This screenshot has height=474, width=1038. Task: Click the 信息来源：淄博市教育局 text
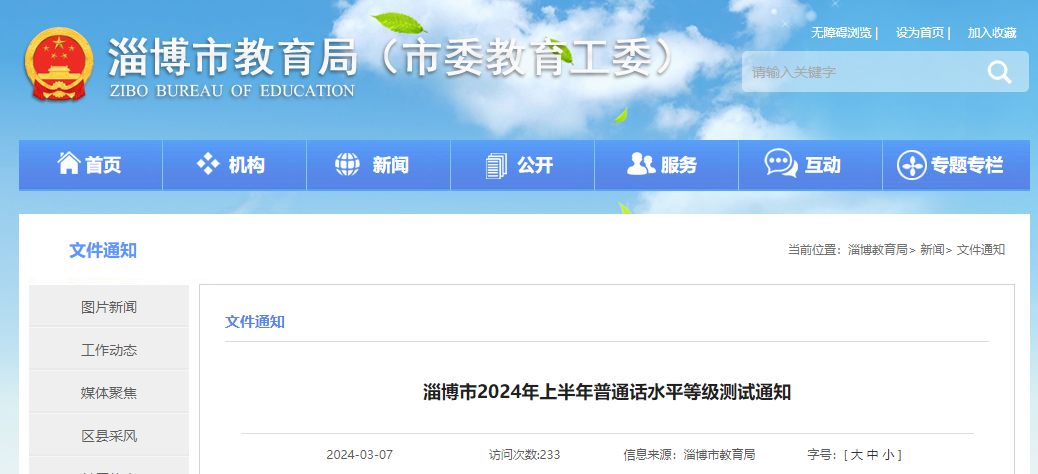(x=689, y=455)
